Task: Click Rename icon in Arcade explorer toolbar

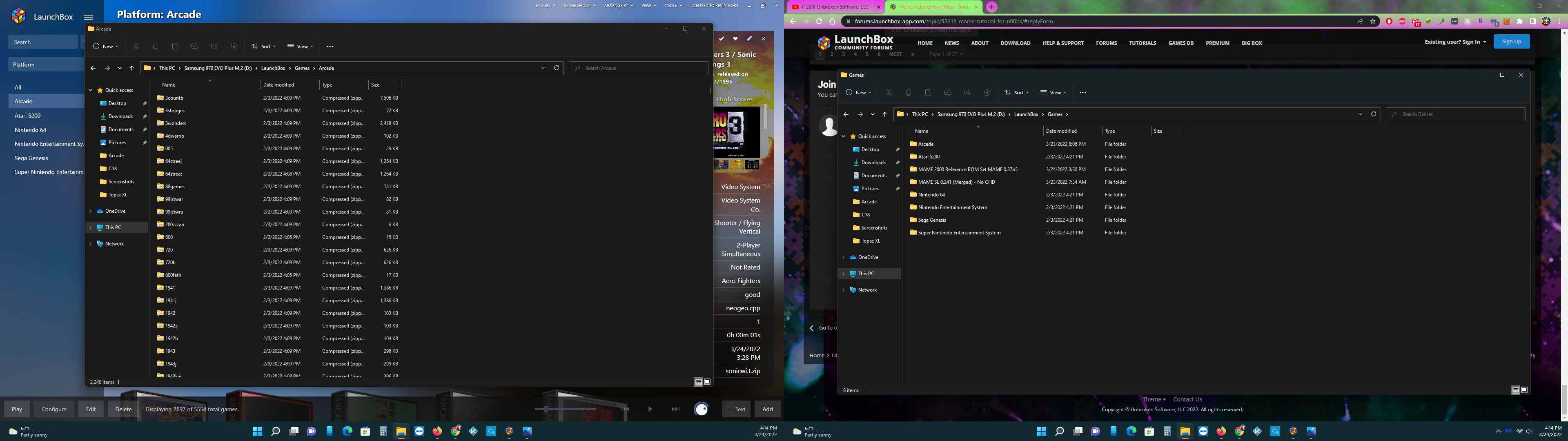Action: click(195, 46)
